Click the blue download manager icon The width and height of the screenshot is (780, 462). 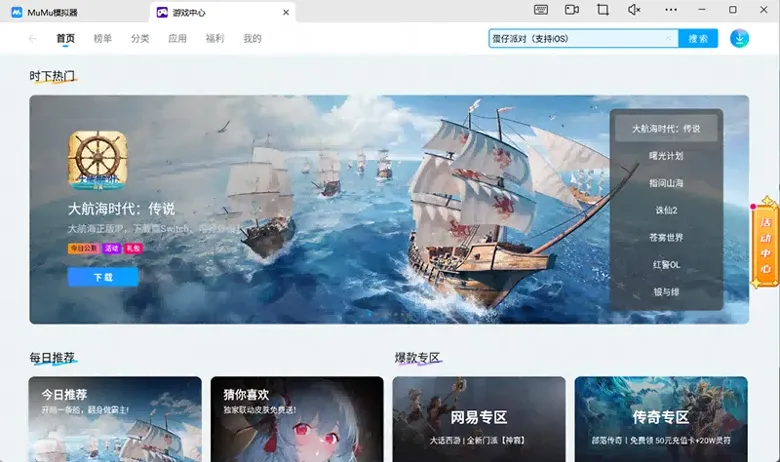(x=739, y=39)
